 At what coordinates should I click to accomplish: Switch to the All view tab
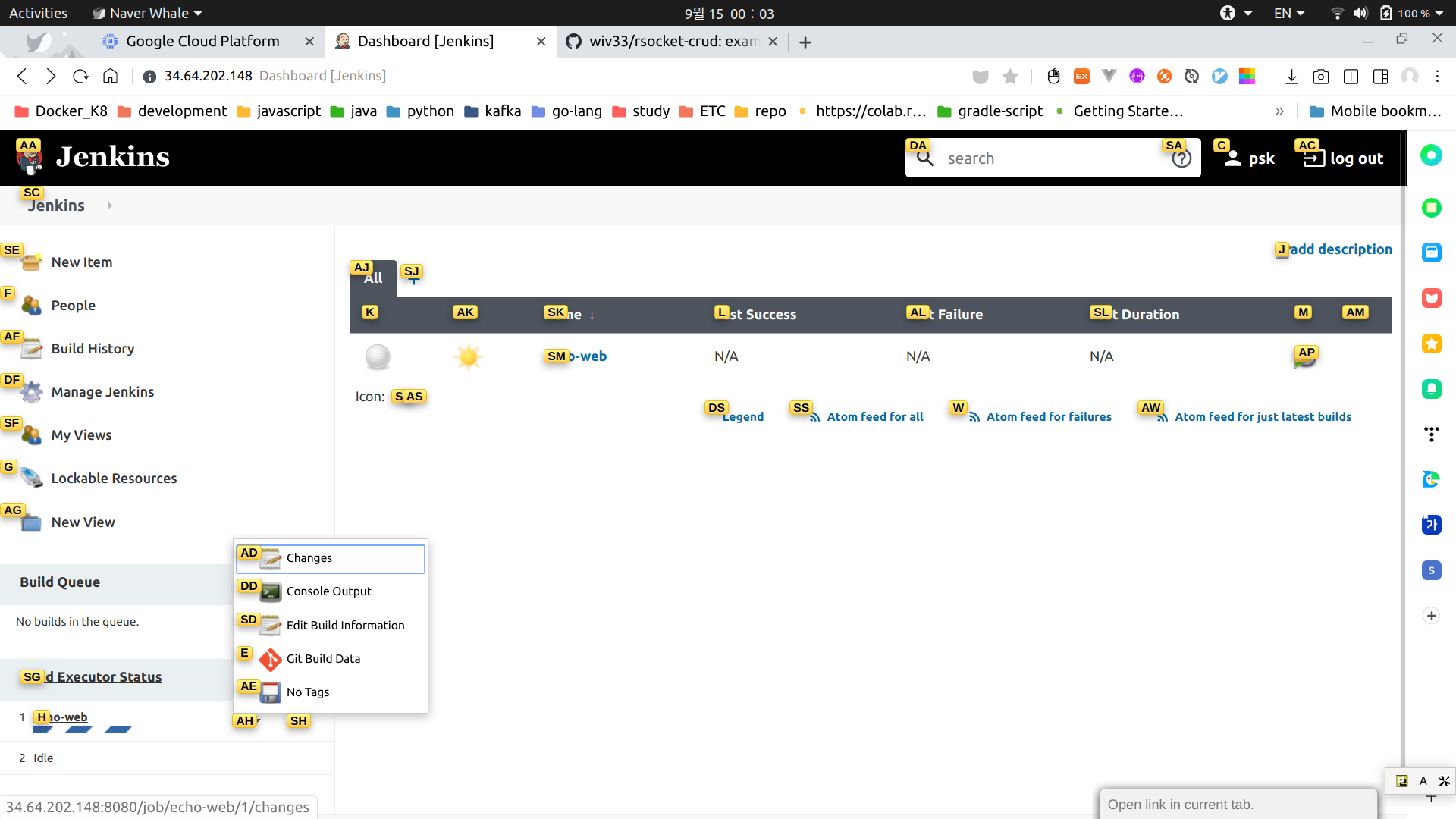[x=373, y=278]
